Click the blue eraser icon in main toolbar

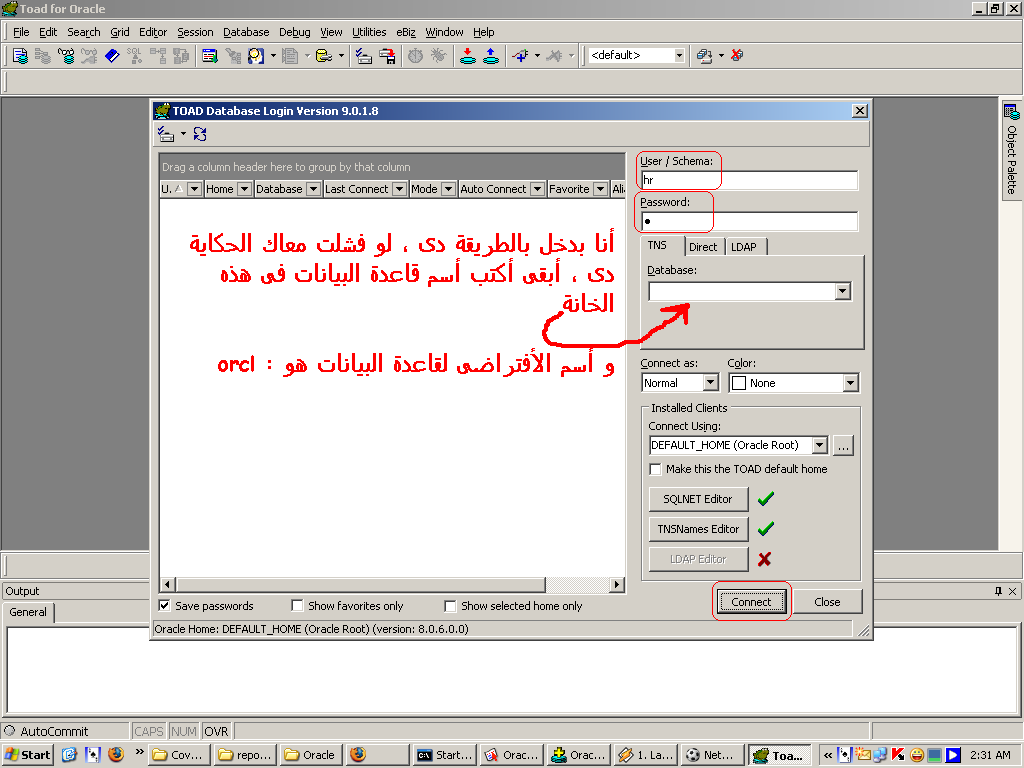click(112, 56)
